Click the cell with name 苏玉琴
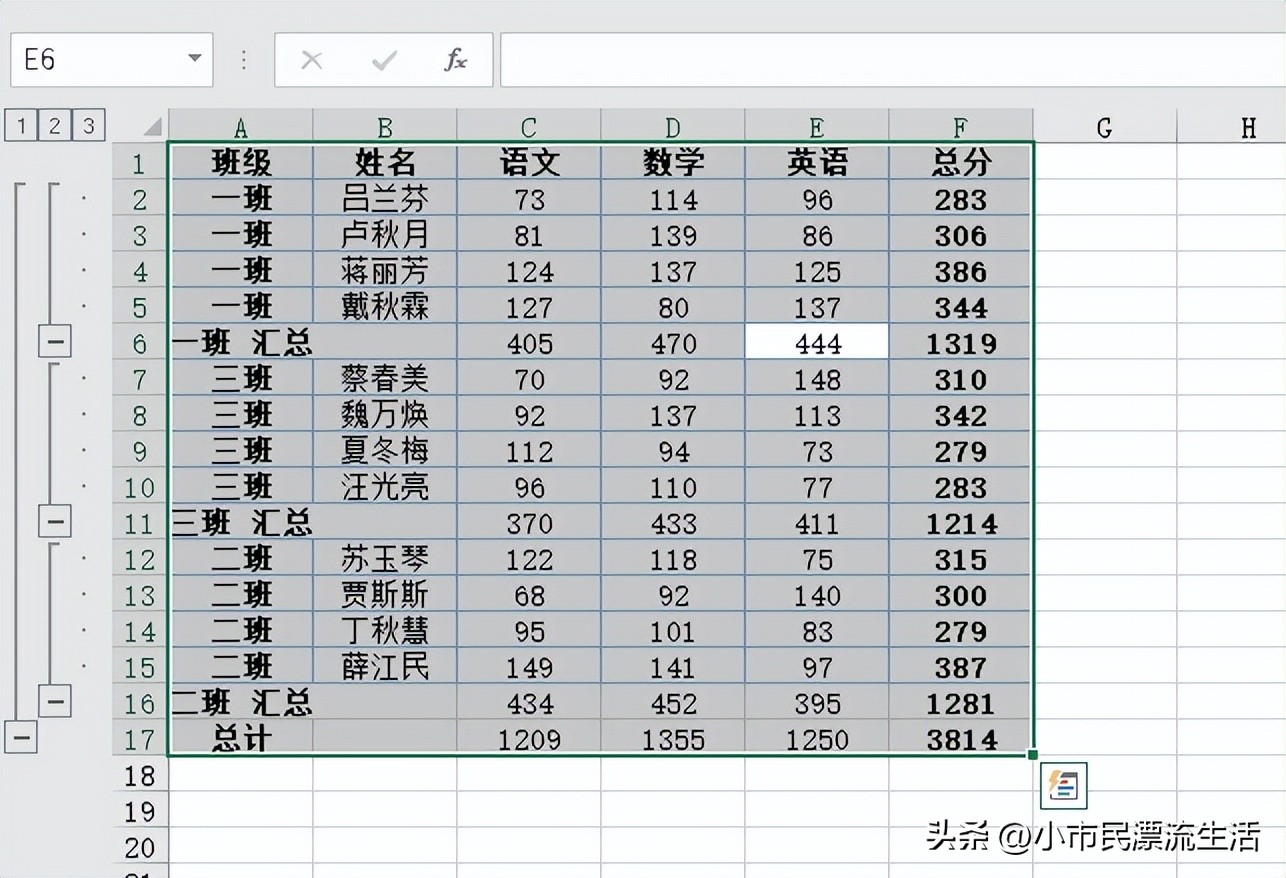Viewport: 1286px width, 878px height. point(385,559)
